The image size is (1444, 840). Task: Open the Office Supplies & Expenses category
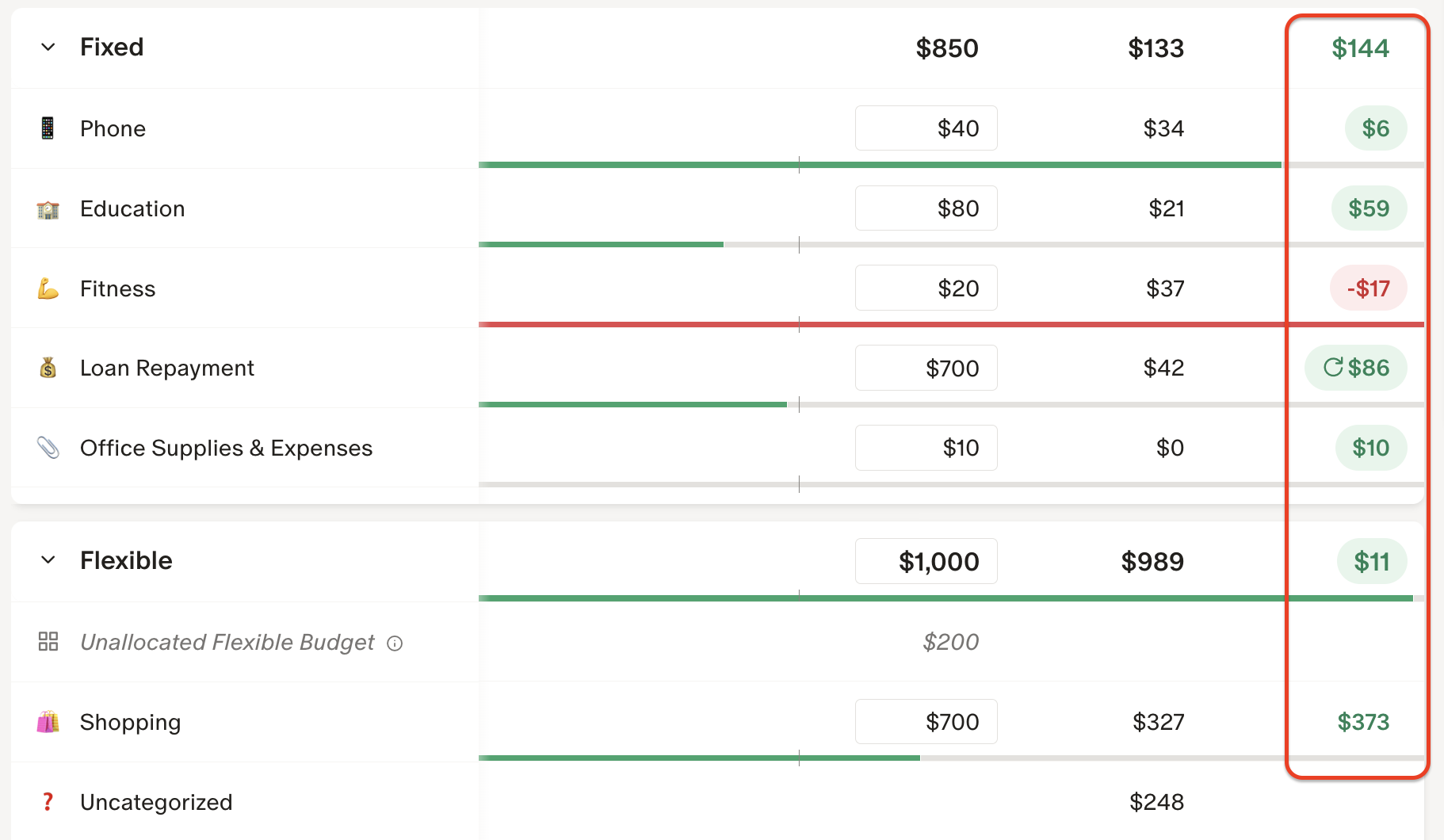point(226,448)
